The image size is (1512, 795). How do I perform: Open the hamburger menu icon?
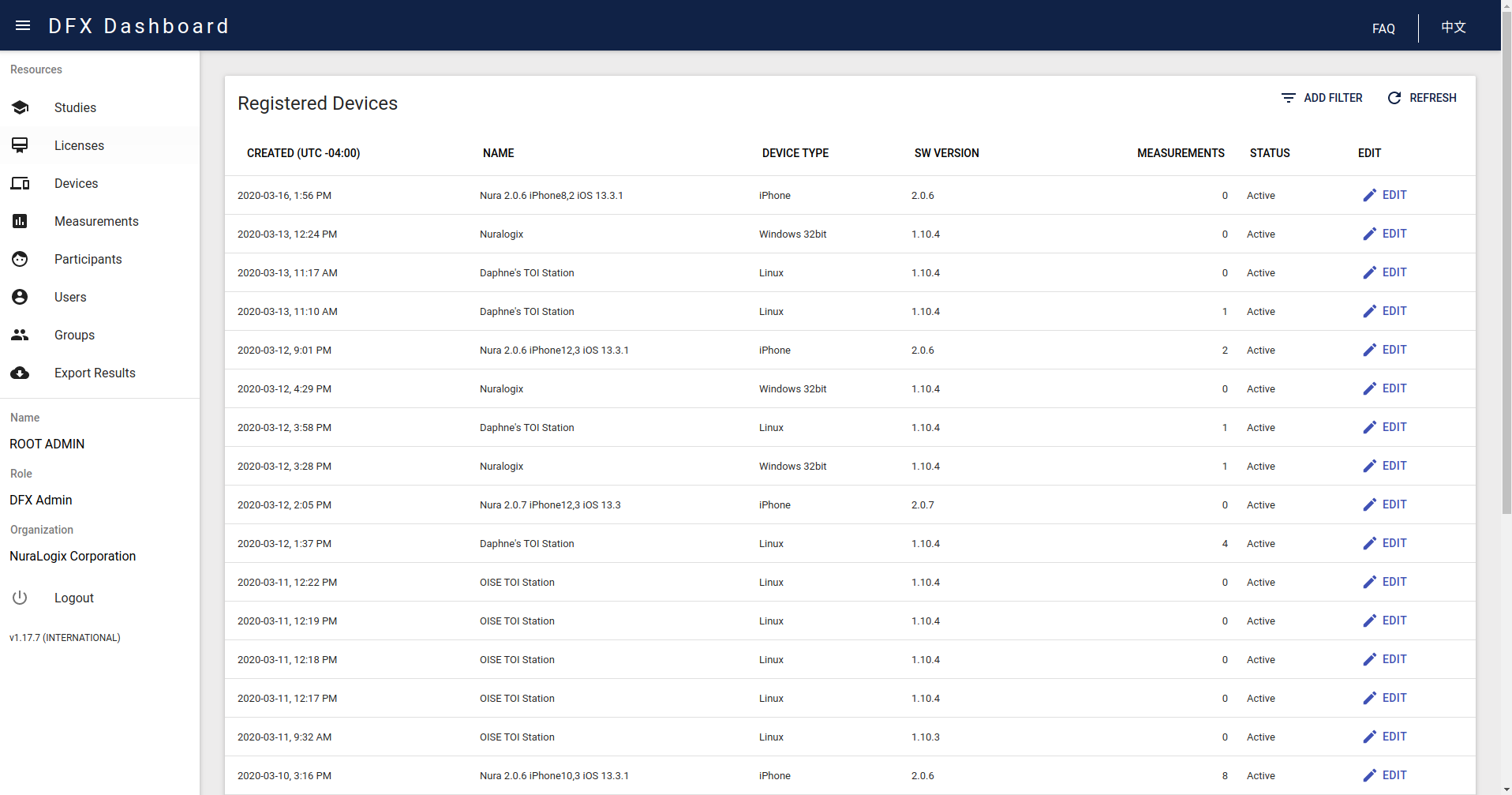click(23, 26)
